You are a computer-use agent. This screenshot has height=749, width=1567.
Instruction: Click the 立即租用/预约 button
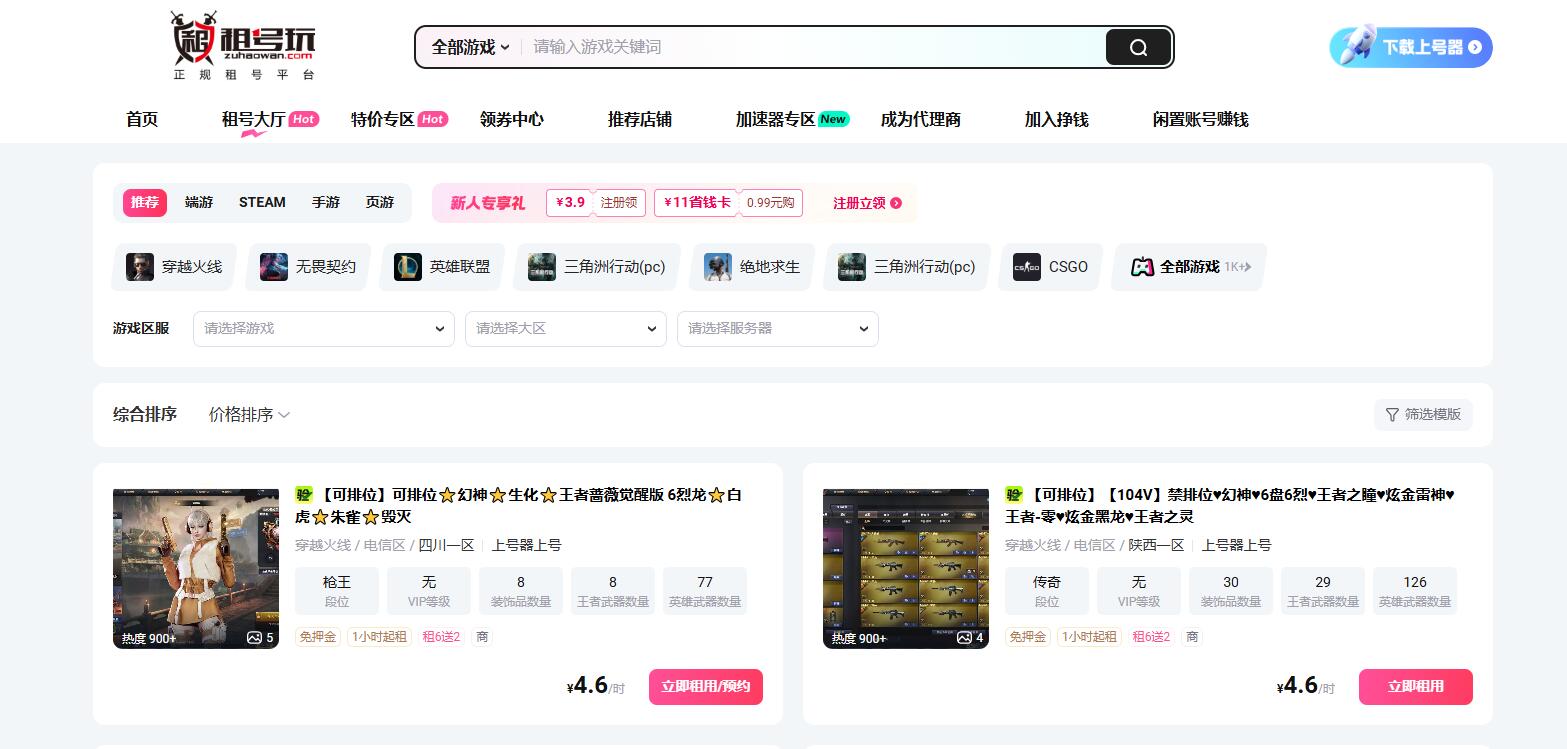tap(706, 687)
